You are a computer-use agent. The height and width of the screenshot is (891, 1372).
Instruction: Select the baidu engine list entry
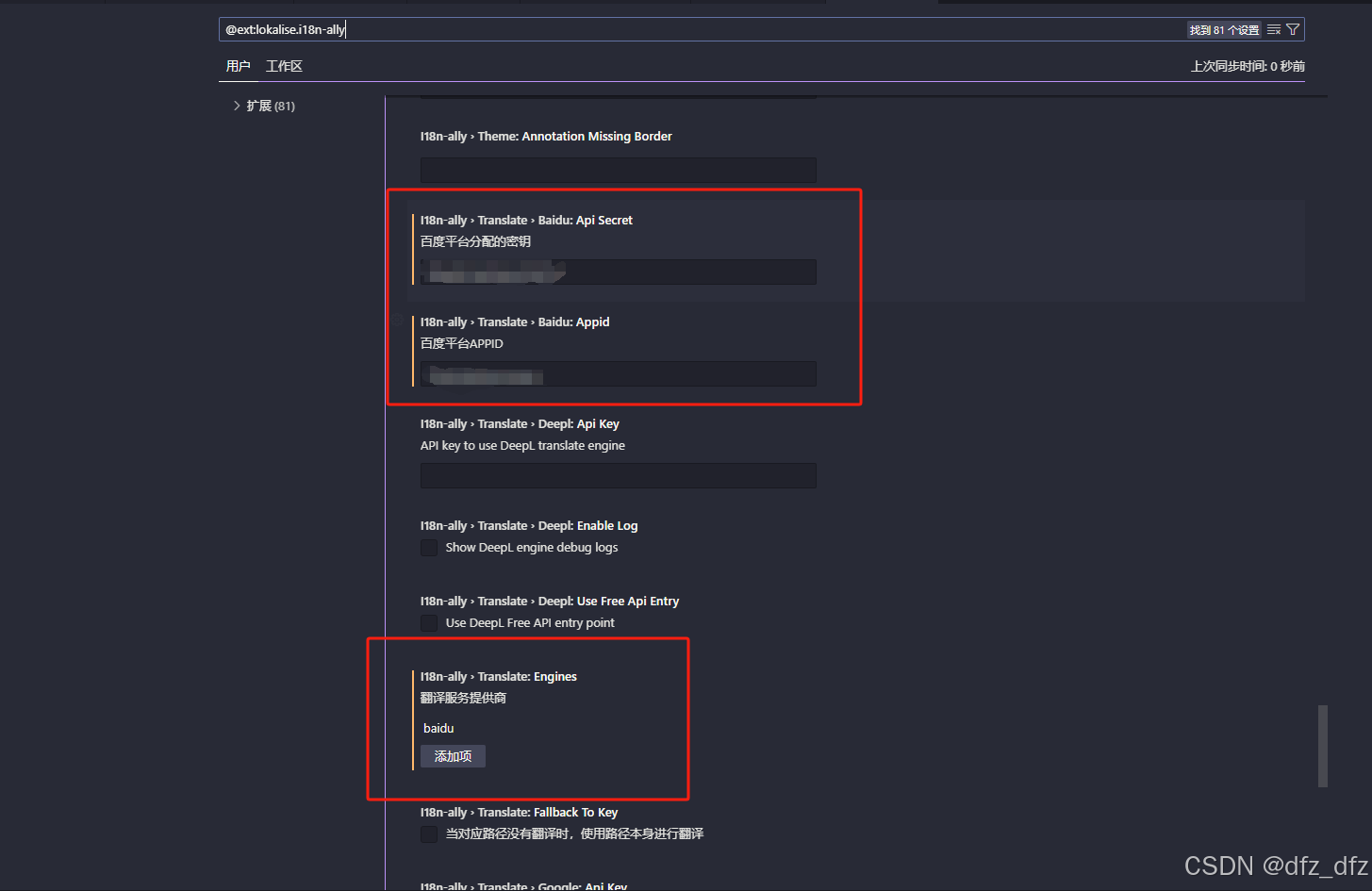(438, 728)
